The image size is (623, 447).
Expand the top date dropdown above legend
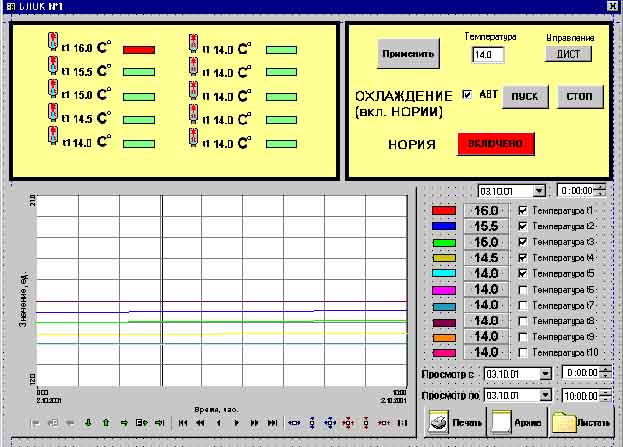tap(539, 190)
